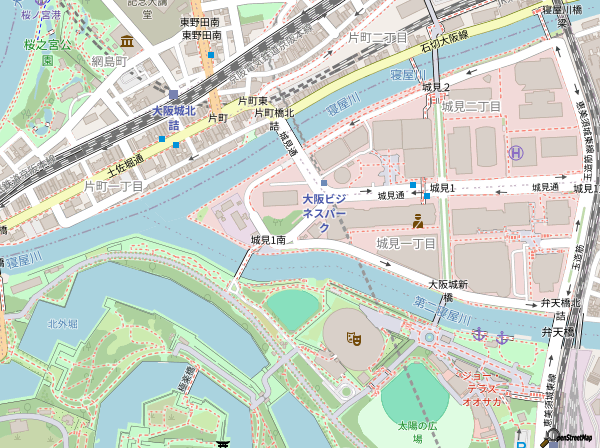600x448 pixels.
Task: Click the left anchor icon by 第二寝屋川
Action: point(478,332)
